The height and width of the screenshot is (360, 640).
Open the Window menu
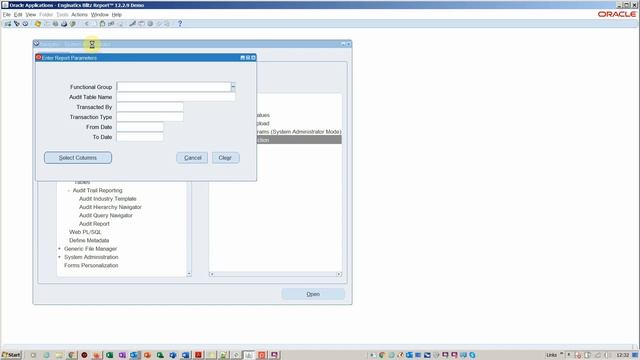coord(100,15)
